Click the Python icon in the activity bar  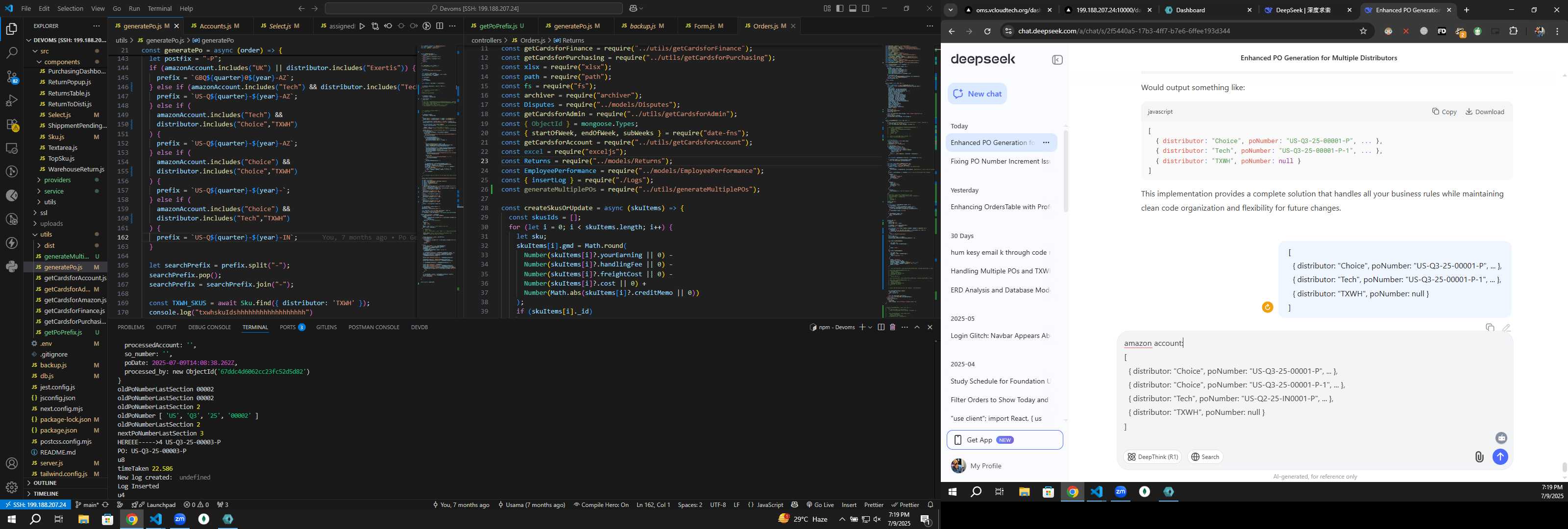click(x=12, y=266)
